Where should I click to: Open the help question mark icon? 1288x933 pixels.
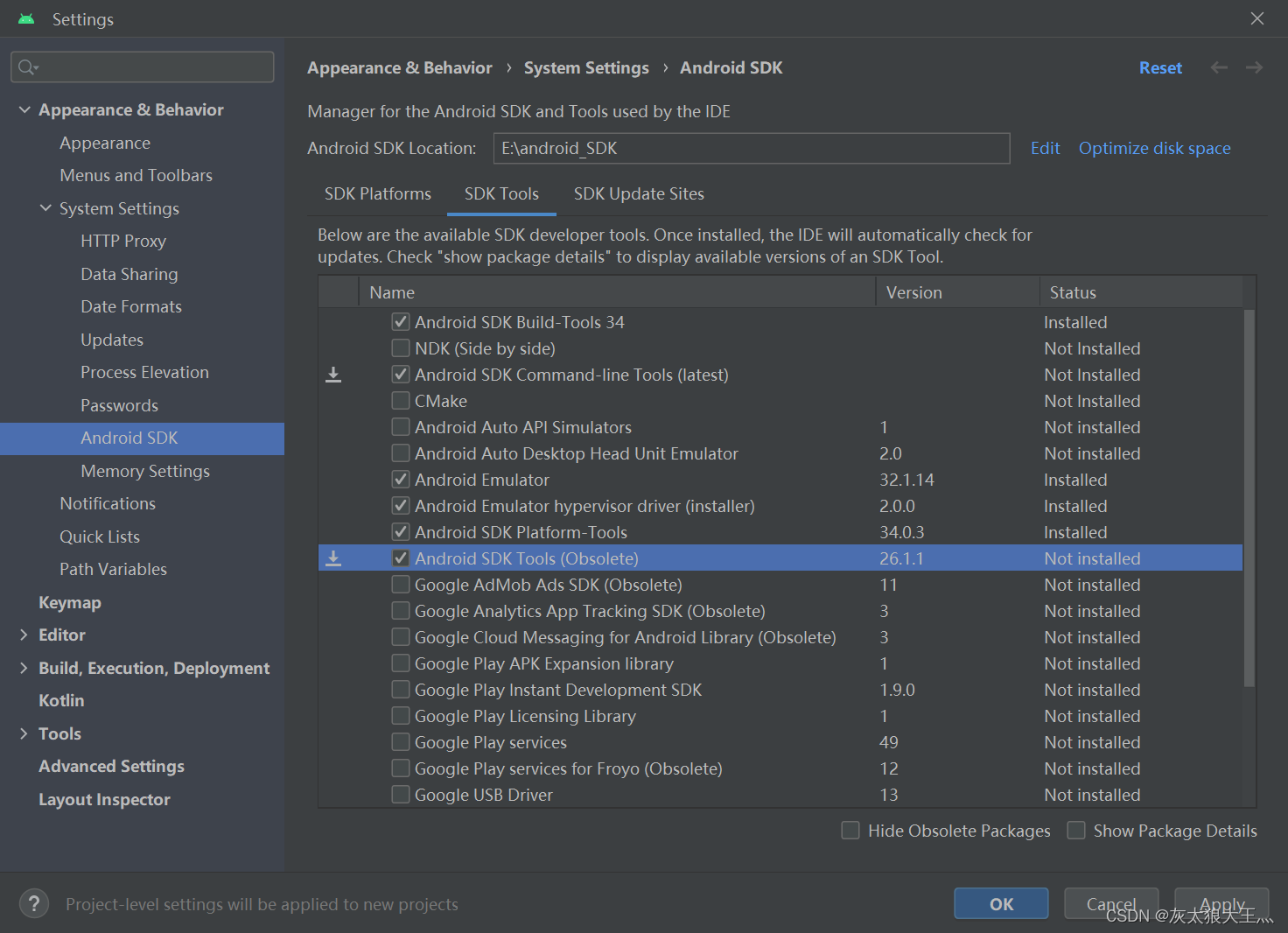click(34, 903)
